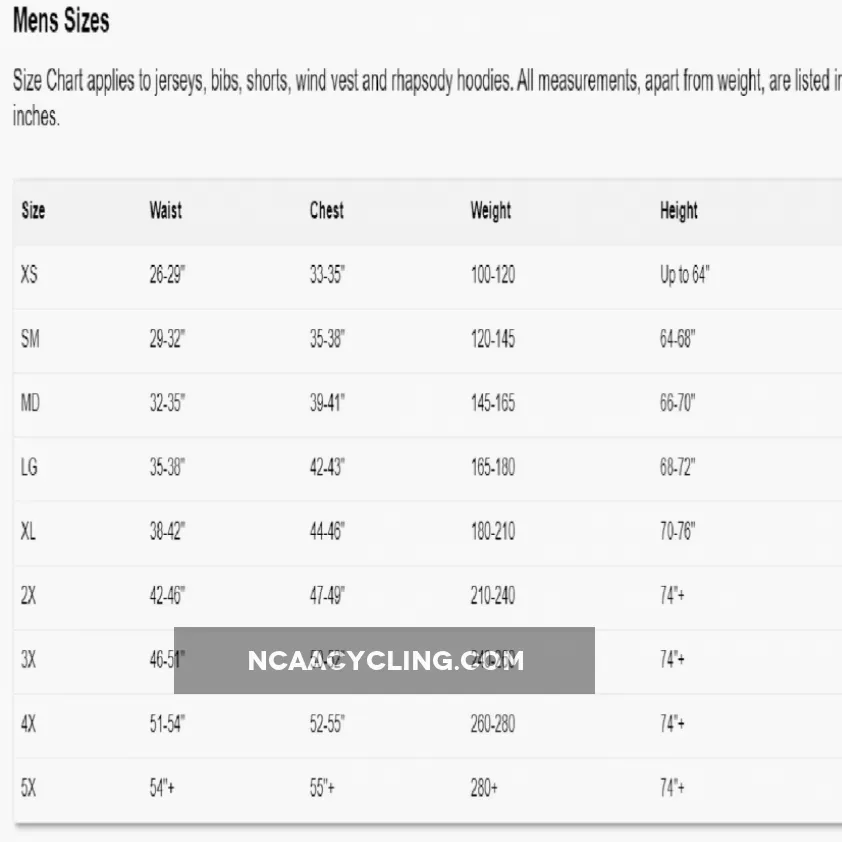
Task: Click the 39-41" chest value
Action: 327,403
